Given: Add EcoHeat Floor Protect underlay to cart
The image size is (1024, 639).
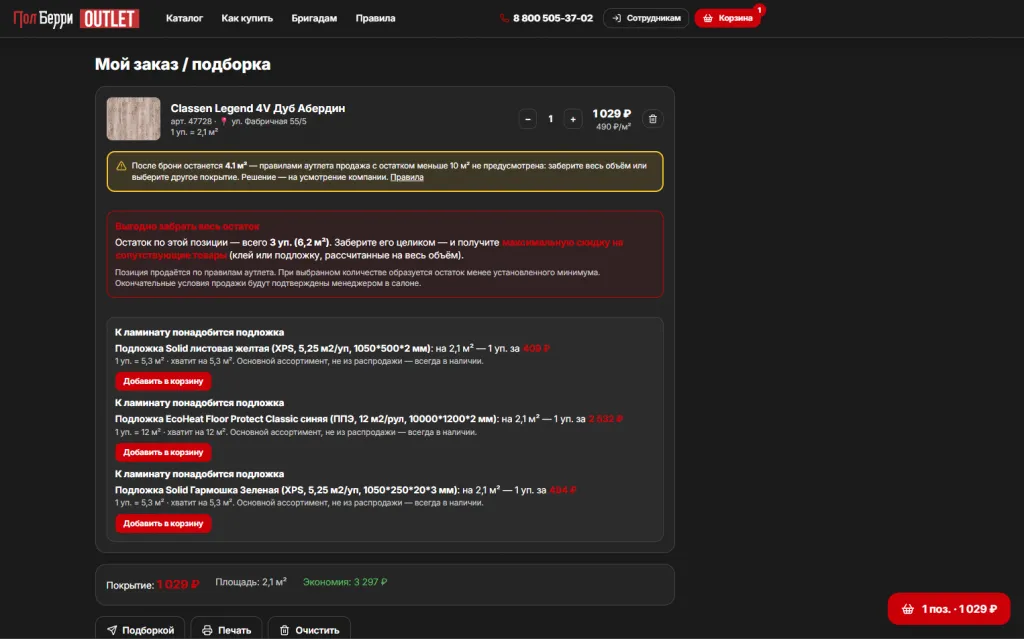Looking at the screenshot, I should pyautogui.click(x=163, y=452).
